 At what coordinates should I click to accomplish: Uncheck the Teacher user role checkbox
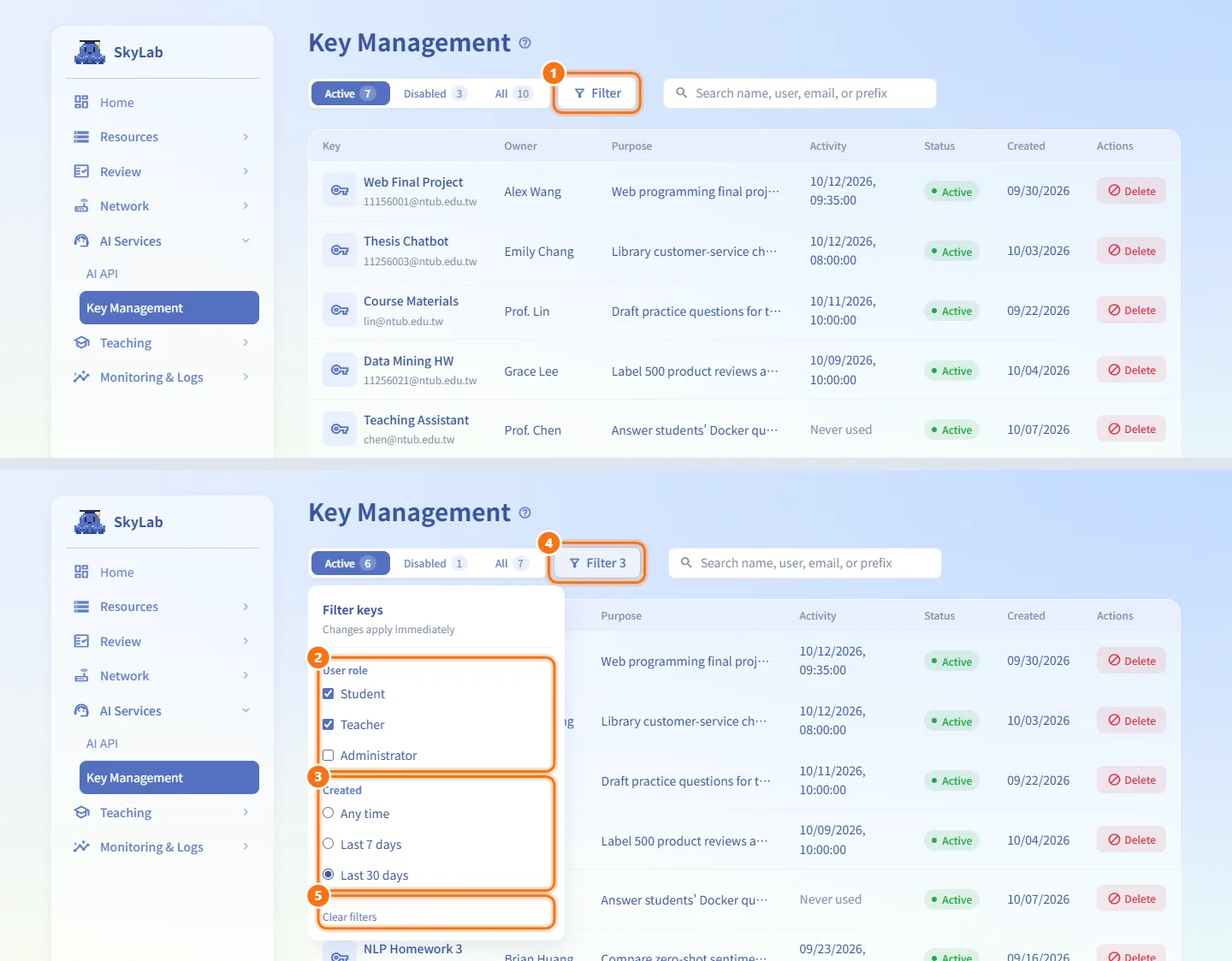tap(329, 725)
